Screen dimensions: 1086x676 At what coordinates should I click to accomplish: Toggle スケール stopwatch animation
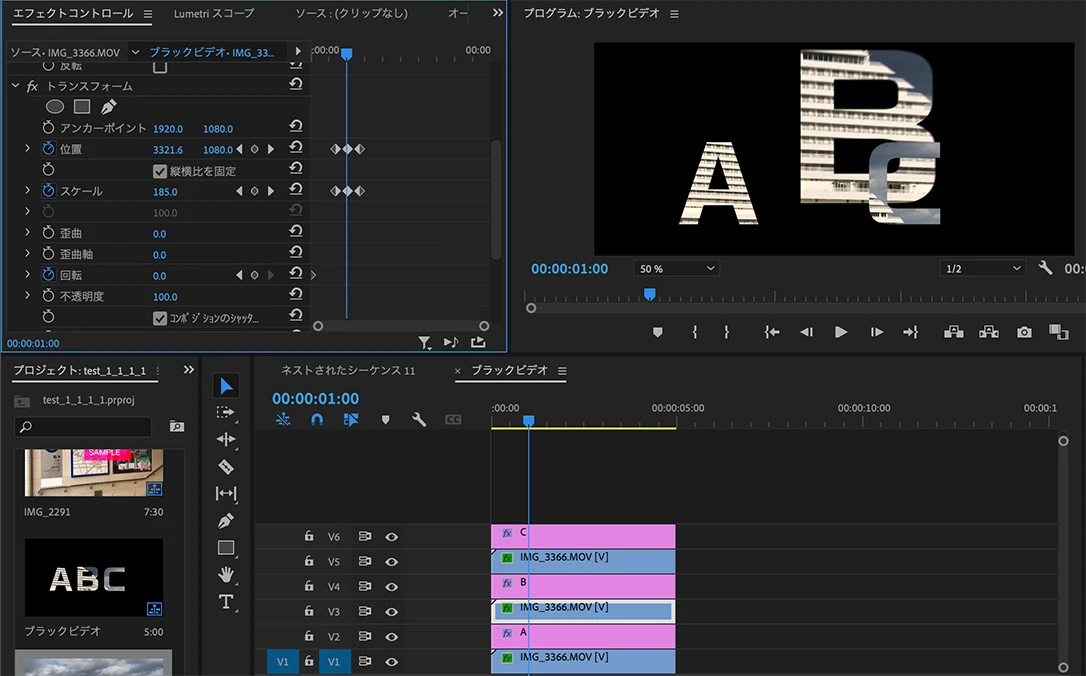[x=48, y=190]
